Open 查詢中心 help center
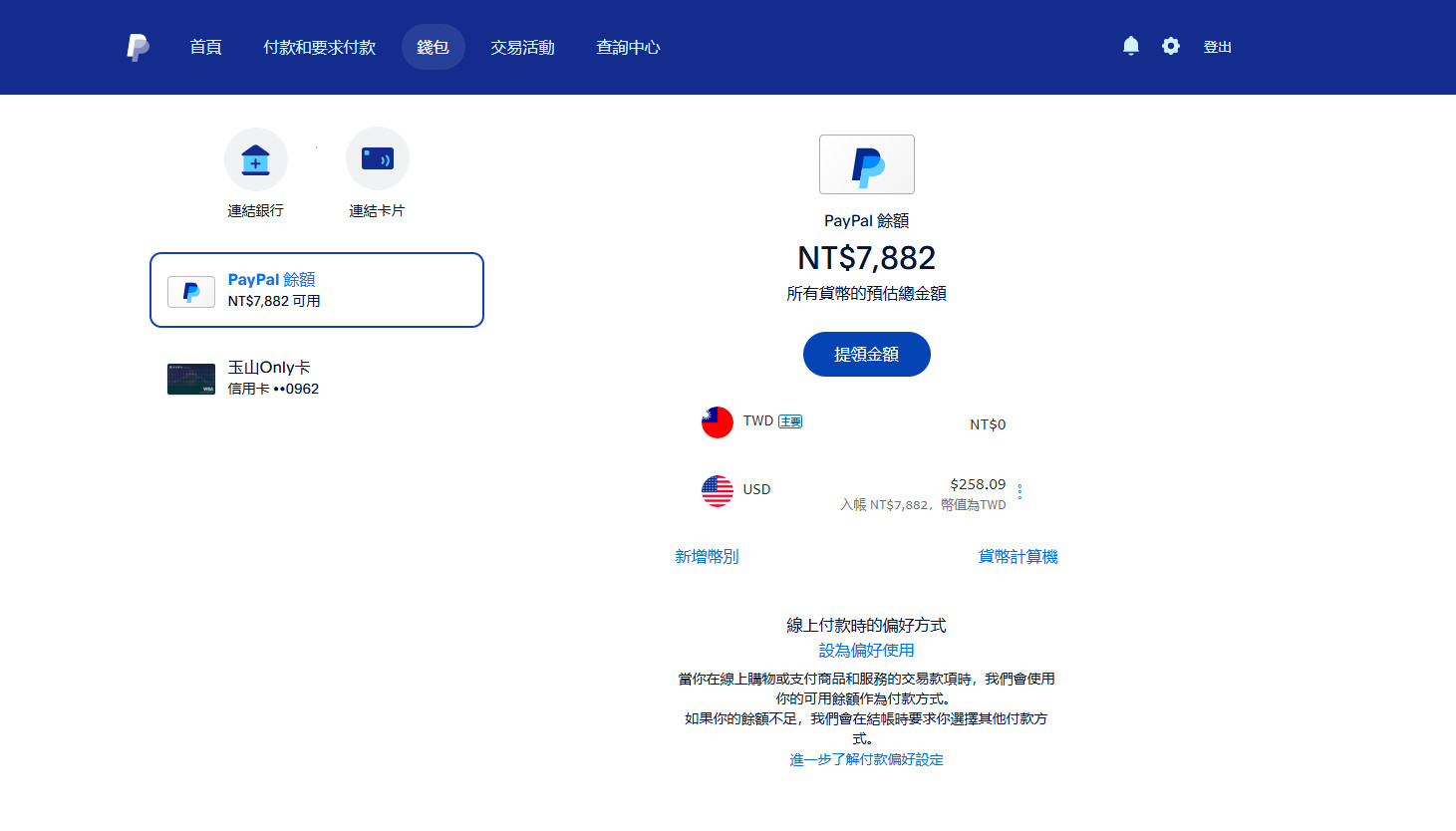Screen dimensions: 1456x831 pyautogui.click(x=628, y=47)
